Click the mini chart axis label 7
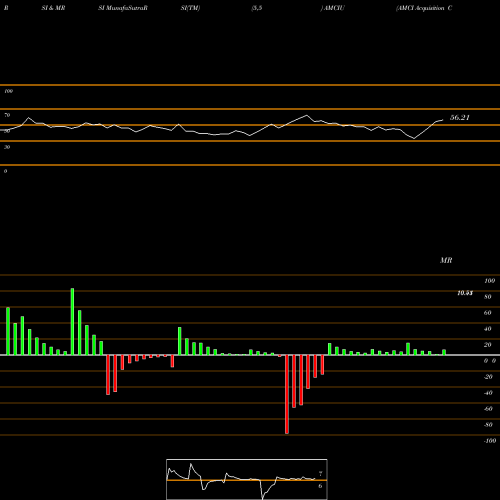The image size is (500, 500). 320,474
